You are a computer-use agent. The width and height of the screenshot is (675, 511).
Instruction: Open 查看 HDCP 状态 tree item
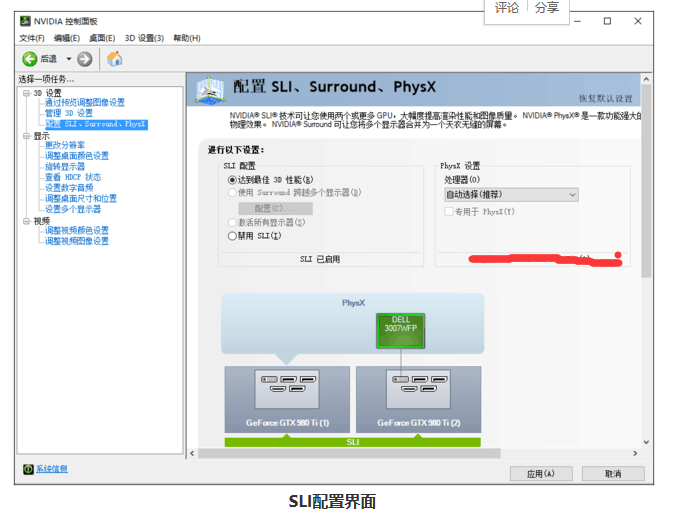pos(73,177)
